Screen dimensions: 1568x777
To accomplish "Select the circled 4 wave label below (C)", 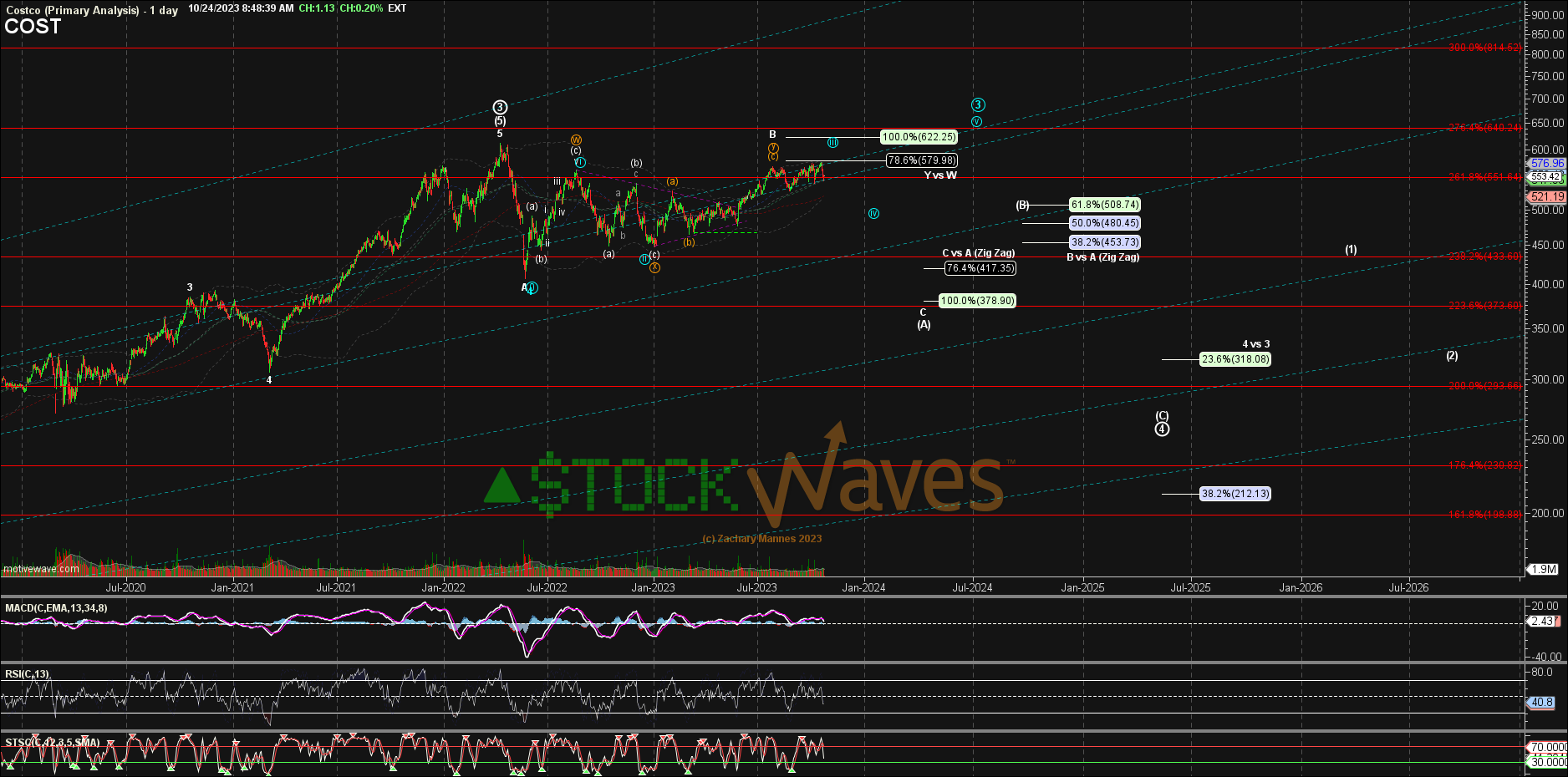I will pos(1162,429).
